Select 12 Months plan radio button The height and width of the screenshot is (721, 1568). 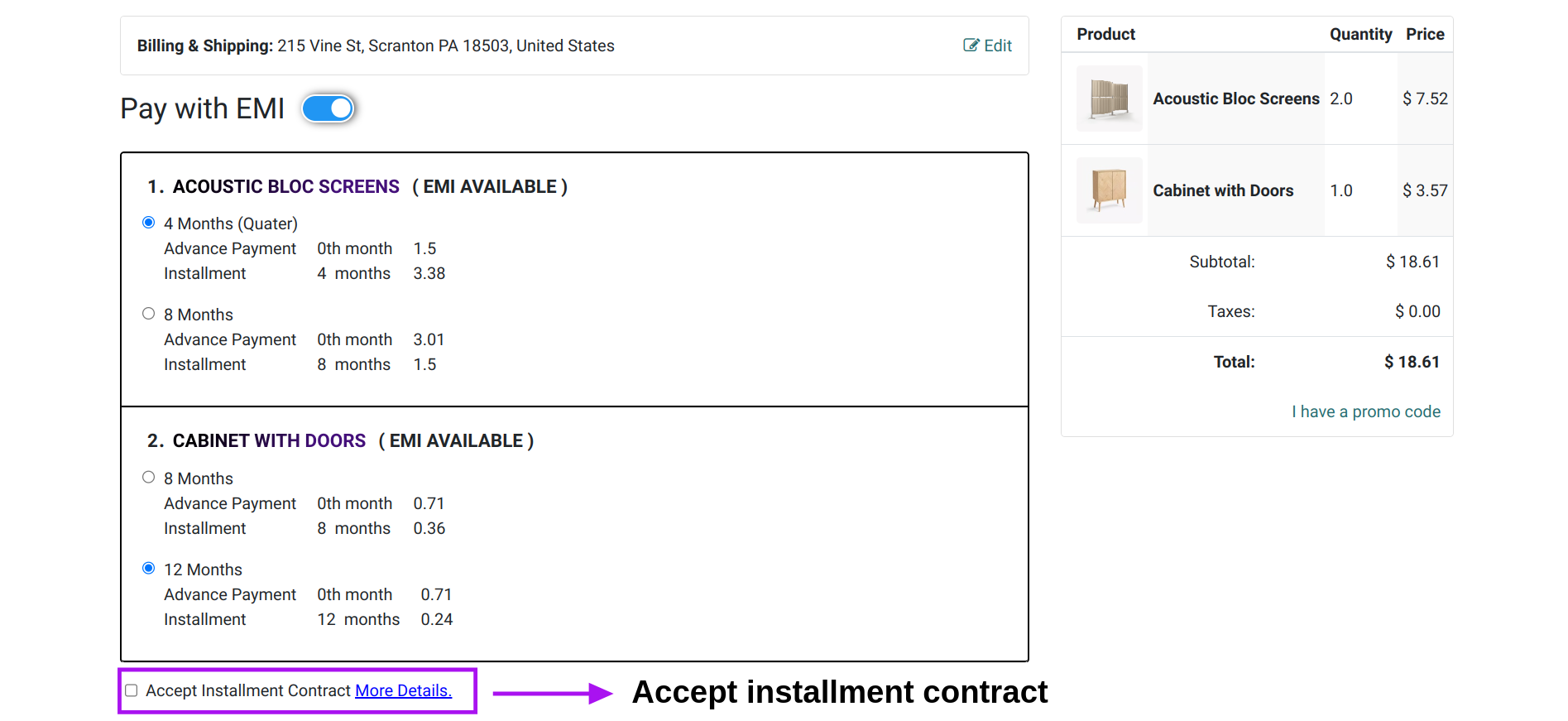[x=149, y=569]
